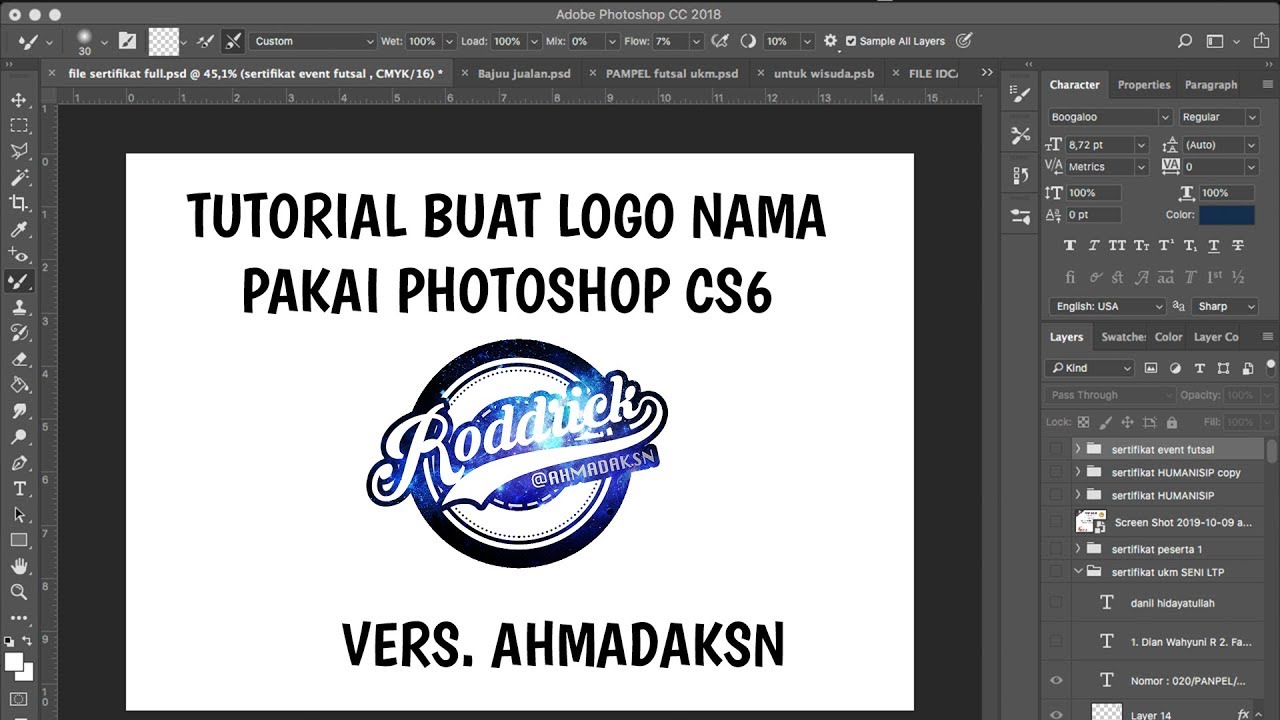Open the English: USA language dropdown

point(1107,306)
